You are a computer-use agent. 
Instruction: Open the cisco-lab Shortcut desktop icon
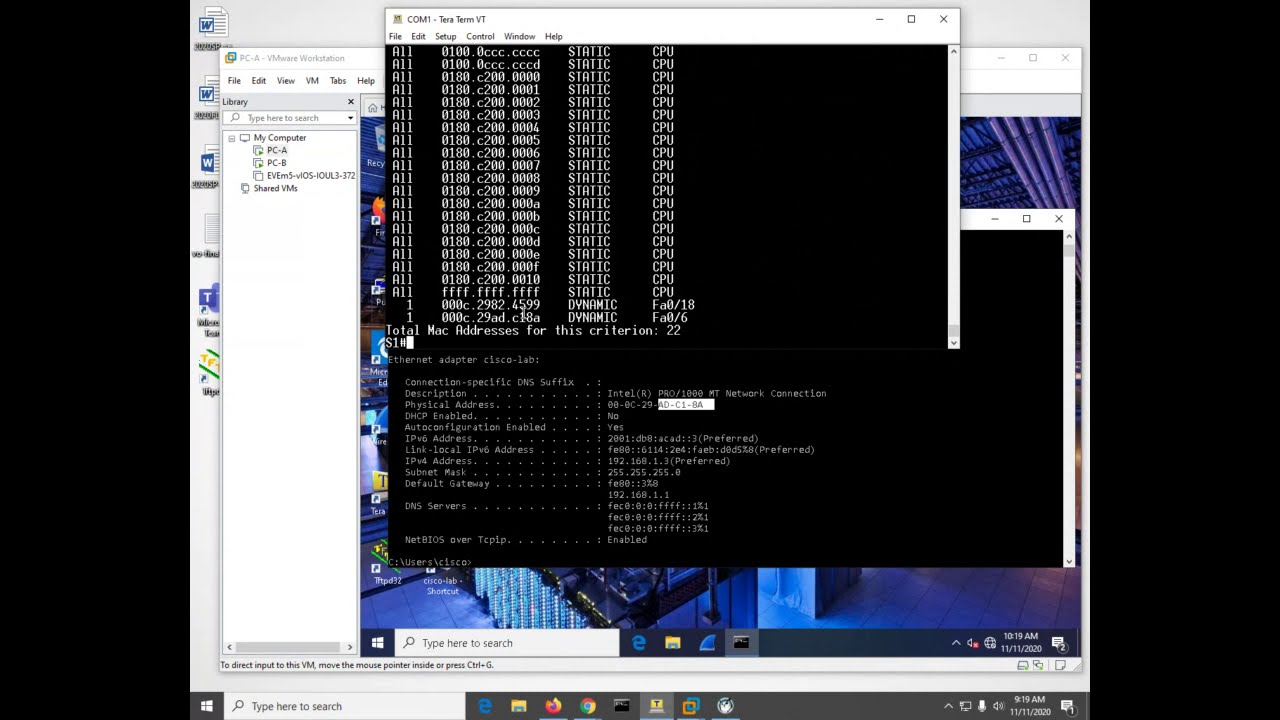point(441,583)
